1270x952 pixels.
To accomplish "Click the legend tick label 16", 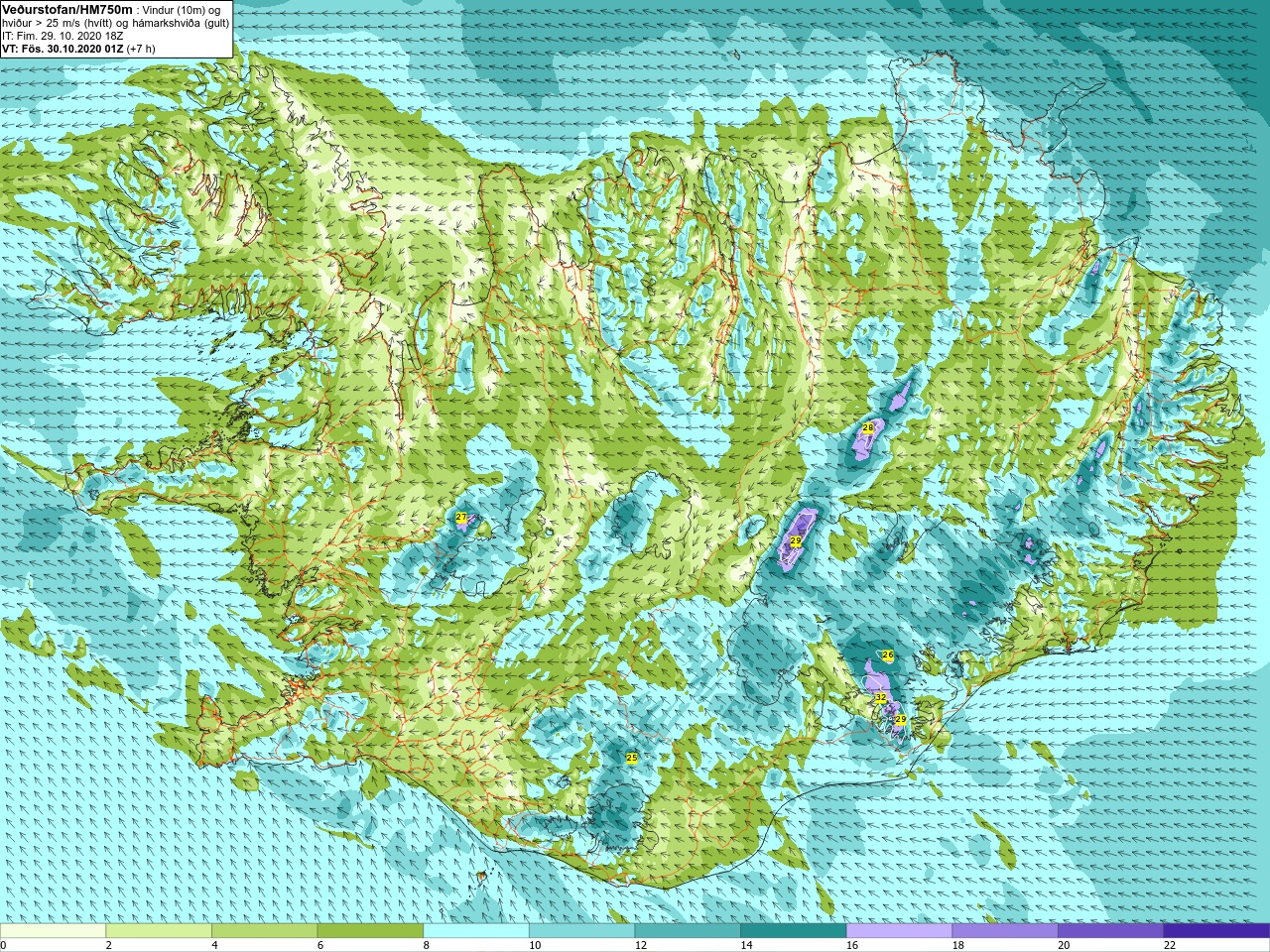I will click(851, 945).
